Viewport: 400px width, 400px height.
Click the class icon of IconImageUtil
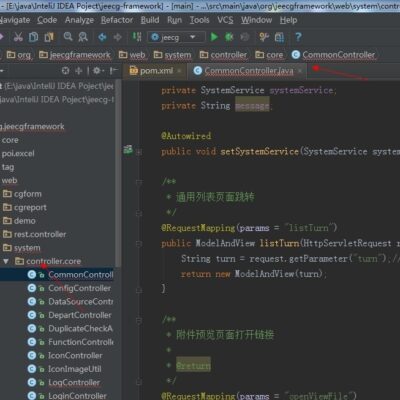[32, 369]
